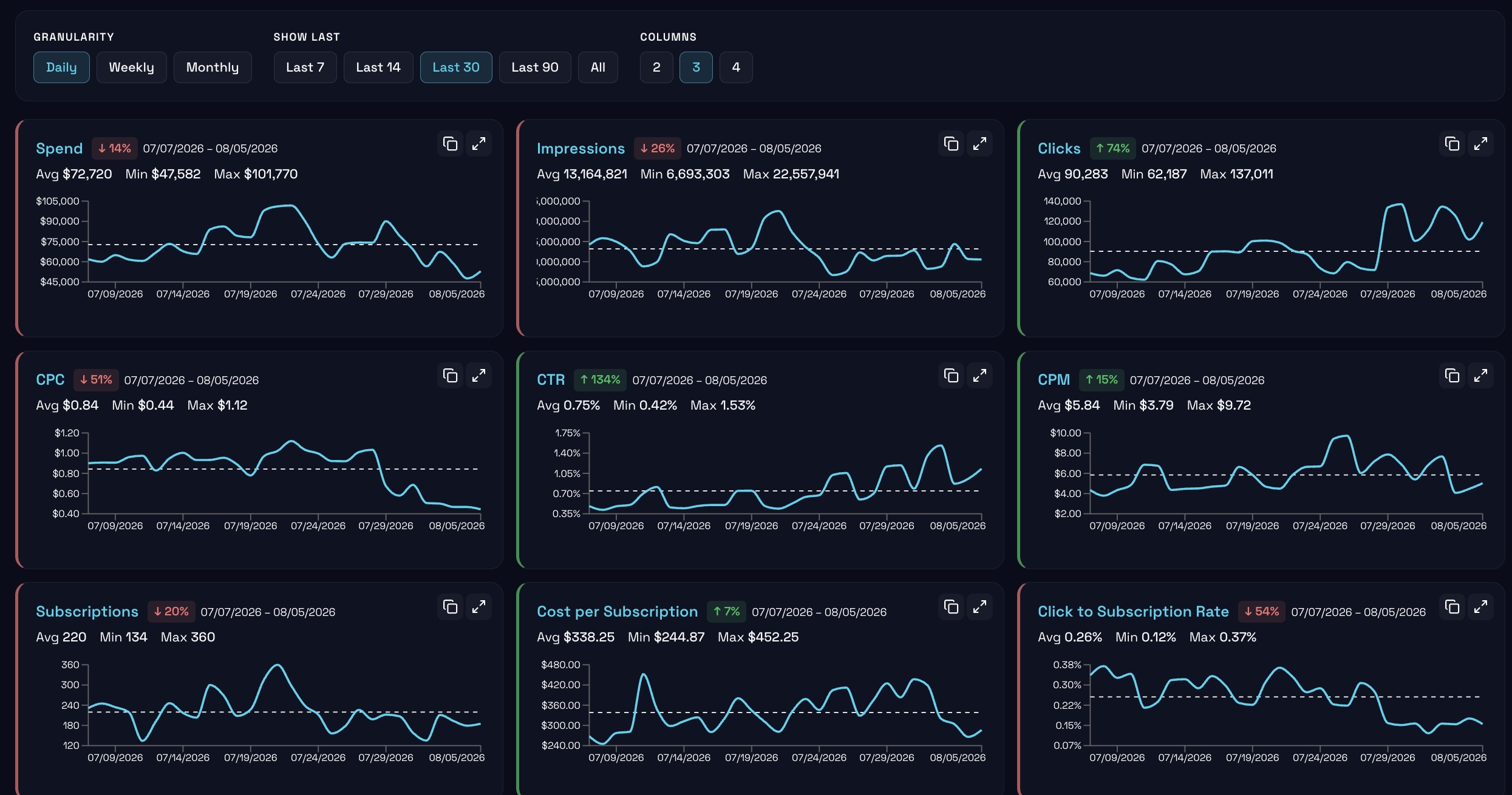Expand the Spend chart to fullscreen
Viewport: 1512px width, 795px height.
tap(478, 144)
